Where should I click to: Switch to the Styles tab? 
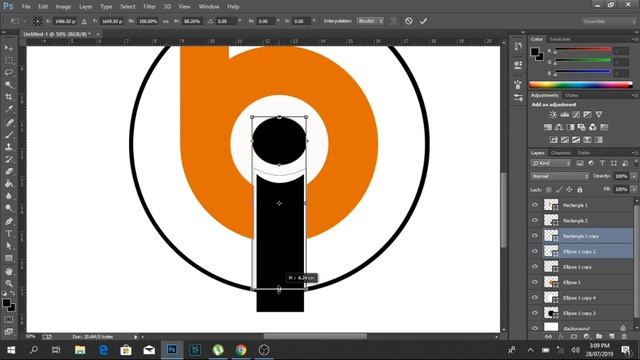(571, 96)
